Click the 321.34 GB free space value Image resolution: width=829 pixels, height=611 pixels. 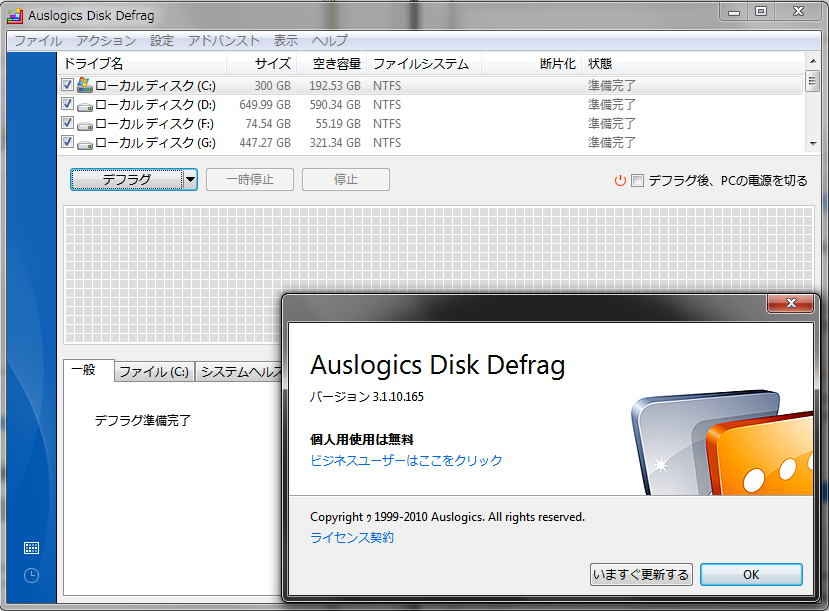coord(335,143)
